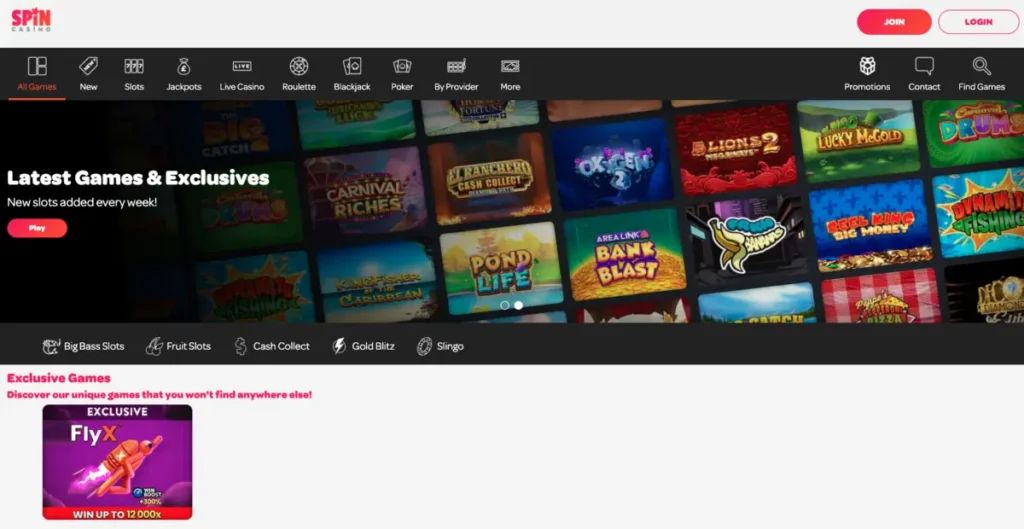
Task: Switch to the Live Casino tab label
Action: pos(242,87)
